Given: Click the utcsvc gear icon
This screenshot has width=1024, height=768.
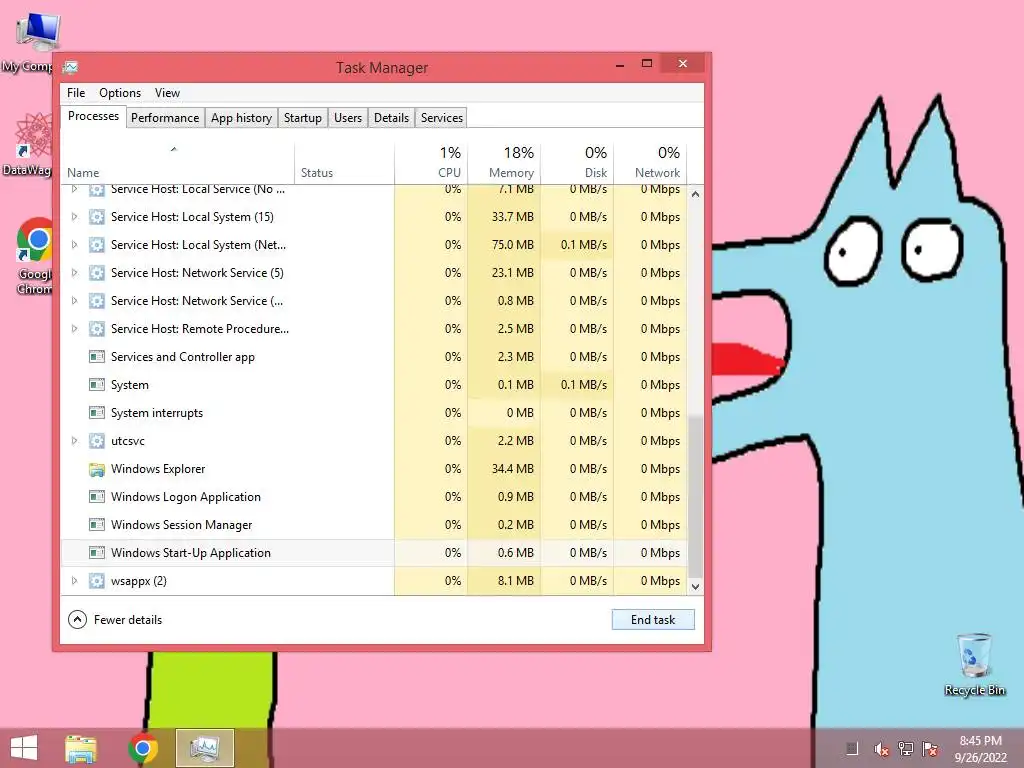Looking at the screenshot, I should point(97,441).
